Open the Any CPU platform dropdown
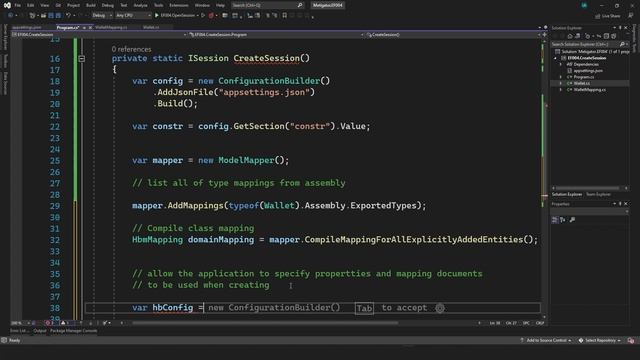The width and height of the screenshot is (640, 360). [x=133, y=16]
